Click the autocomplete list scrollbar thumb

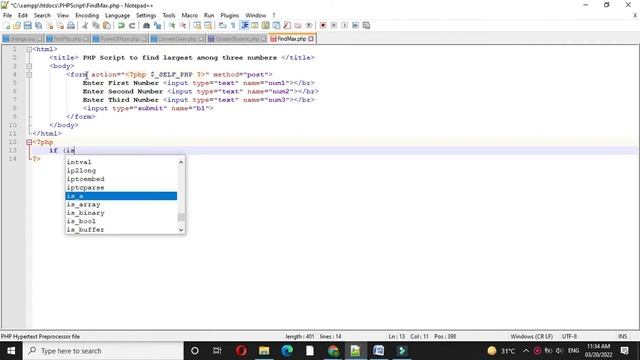tap(181, 217)
